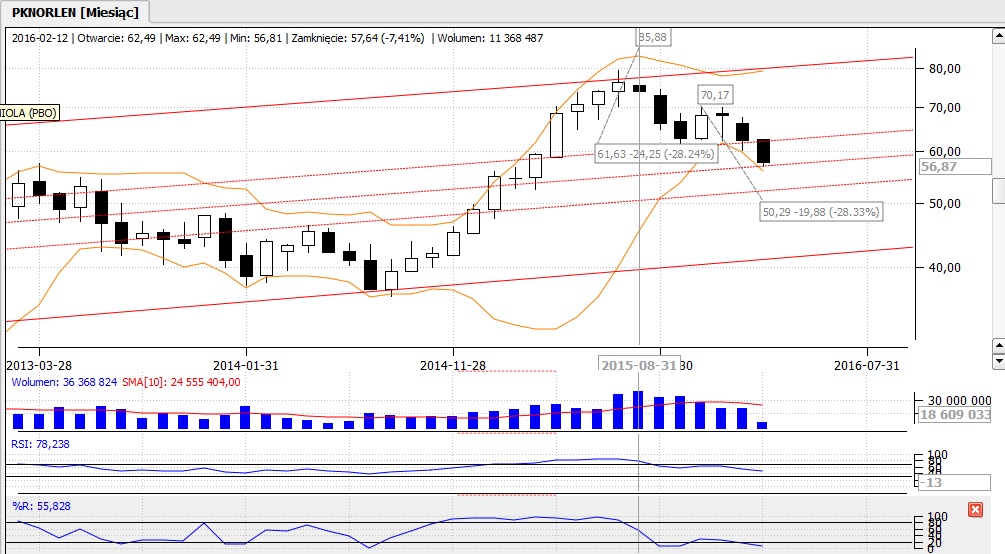Image resolution: width=1005 pixels, height=554 pixels.
Task: Click the 50,29 -19,88 (-28.33%) measurement label
Action: (821, 212)
